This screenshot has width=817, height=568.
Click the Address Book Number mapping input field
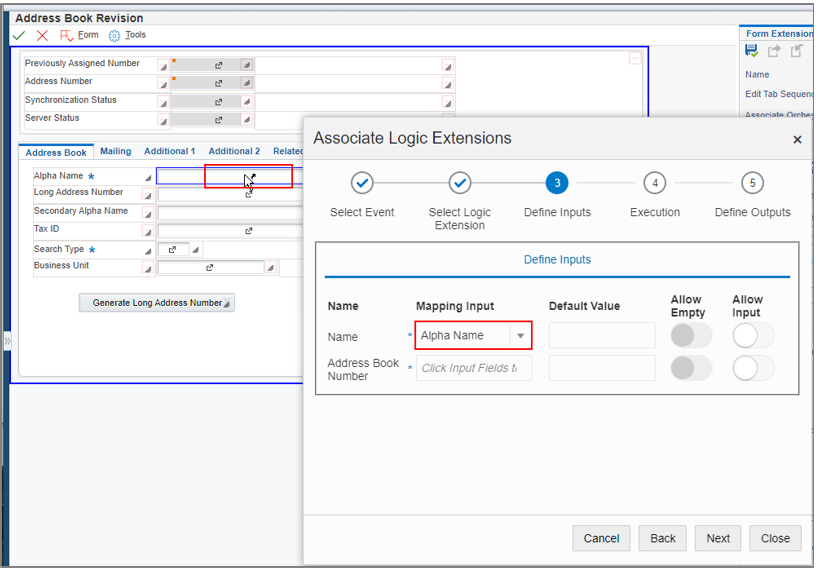(x=474, y=368)
